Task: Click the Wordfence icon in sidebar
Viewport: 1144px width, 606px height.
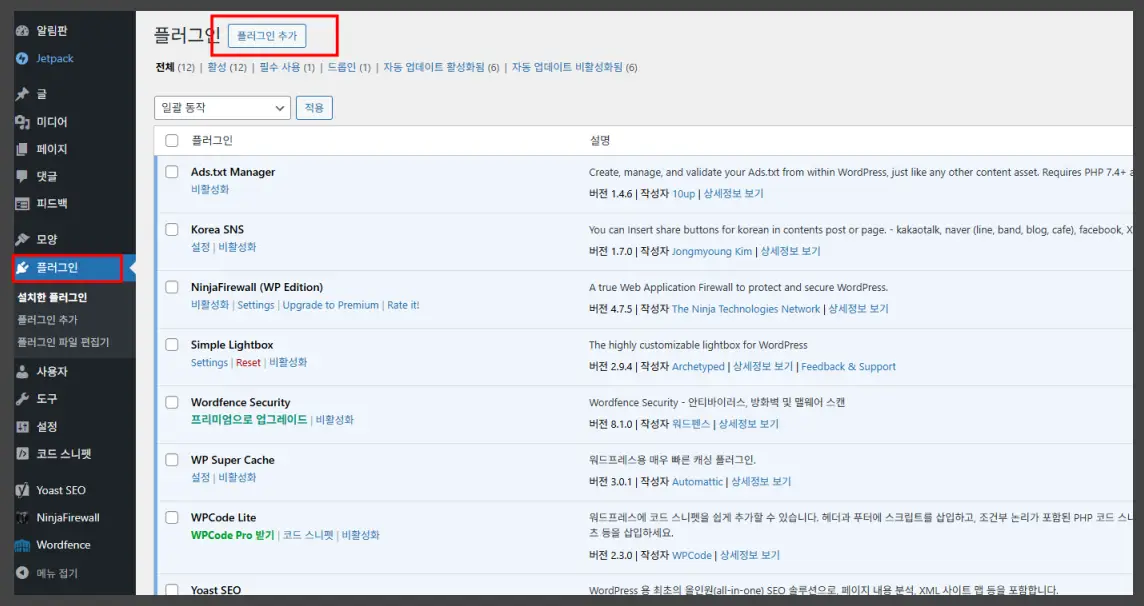Action: pyautogui.click(x=23, y=546)
